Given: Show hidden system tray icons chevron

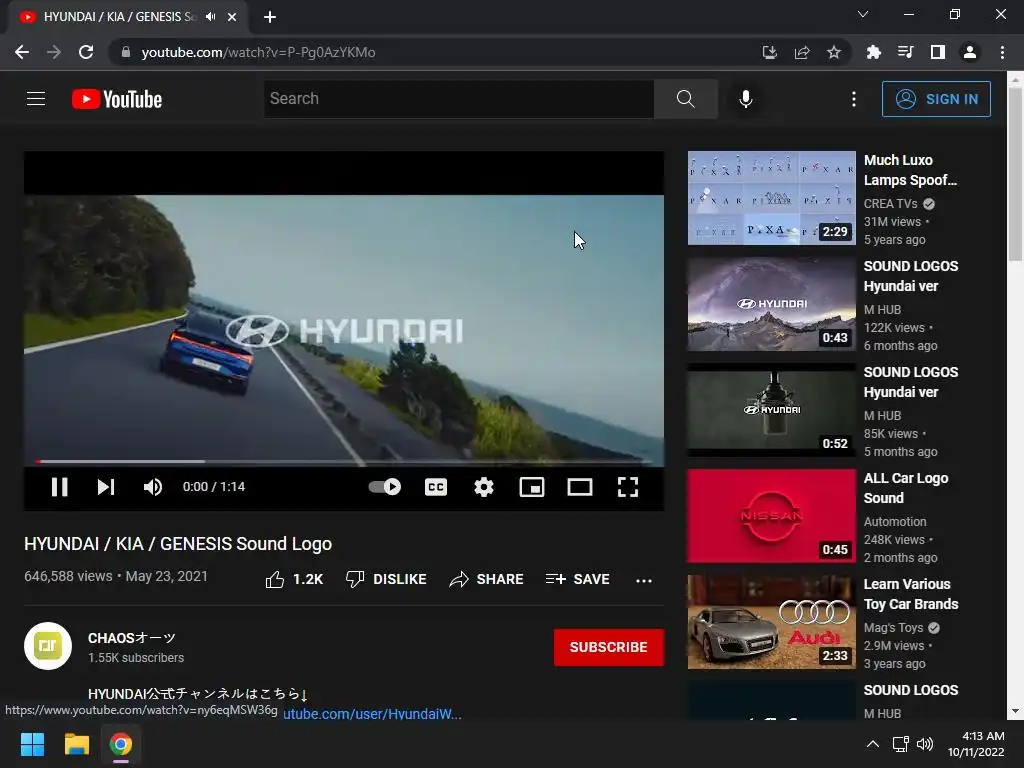Looking at the screenshot, I should coord(872,744).
